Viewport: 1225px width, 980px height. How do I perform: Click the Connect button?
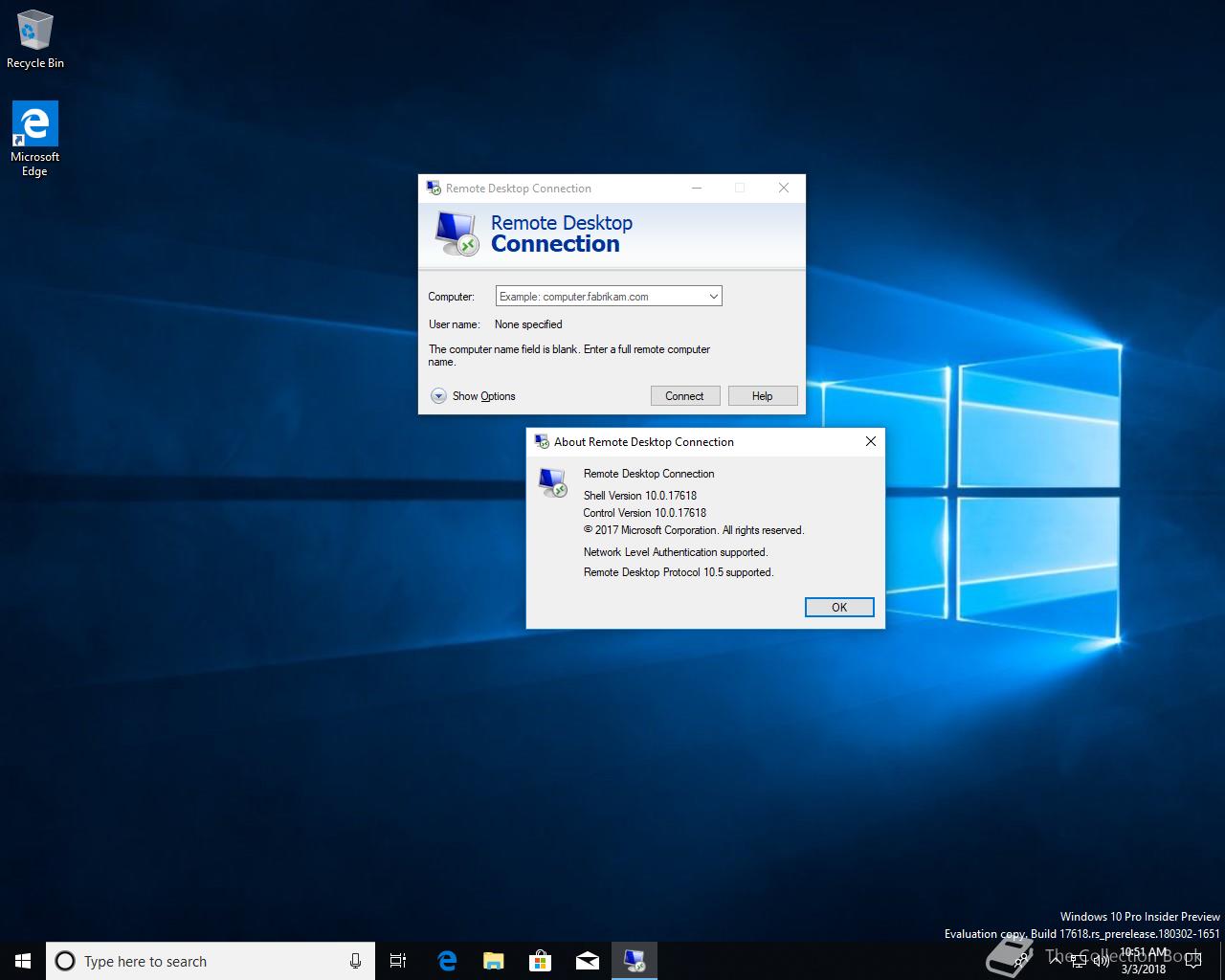[x=684, y=396]
